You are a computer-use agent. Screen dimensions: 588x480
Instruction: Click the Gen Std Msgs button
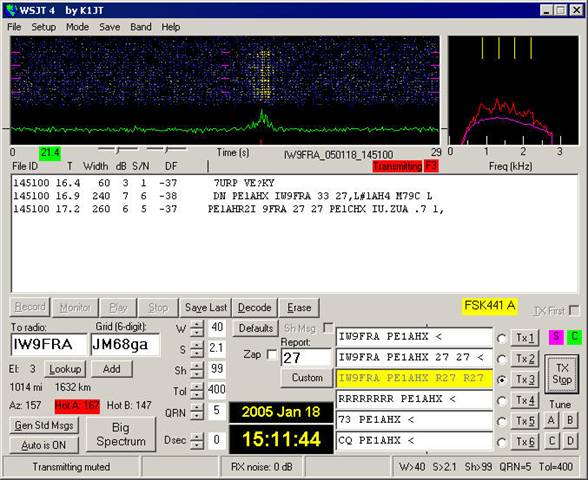[x=44, y=426]
